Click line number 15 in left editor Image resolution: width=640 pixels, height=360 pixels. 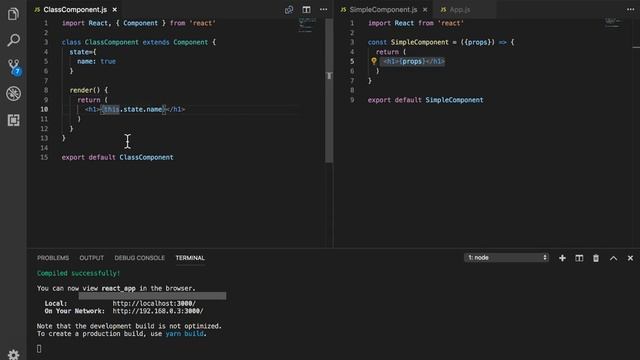click(x=44, y=157)
